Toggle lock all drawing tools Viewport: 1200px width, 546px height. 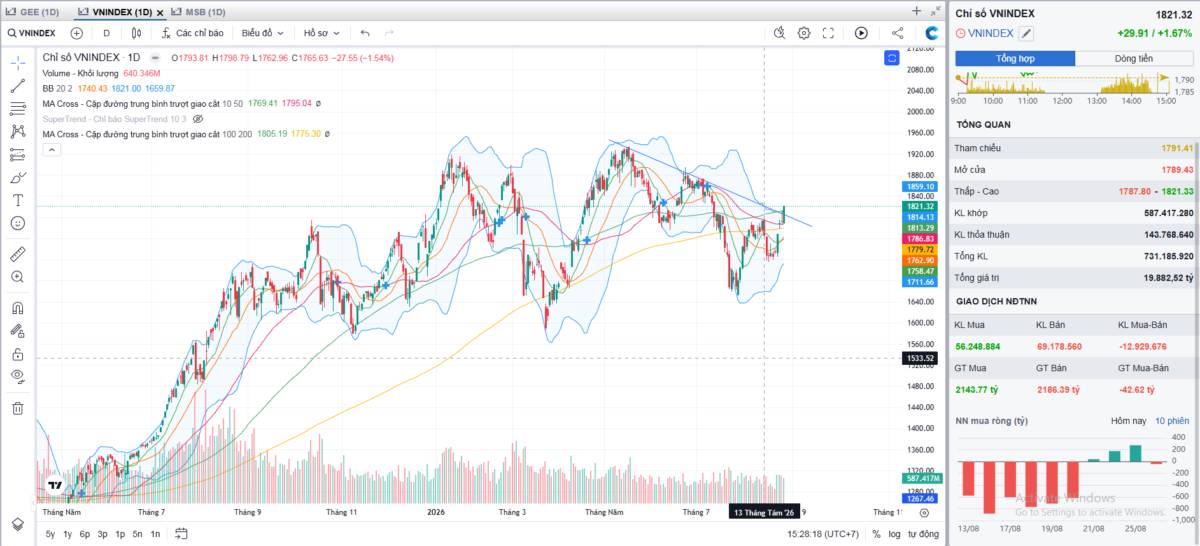(17, 354)
